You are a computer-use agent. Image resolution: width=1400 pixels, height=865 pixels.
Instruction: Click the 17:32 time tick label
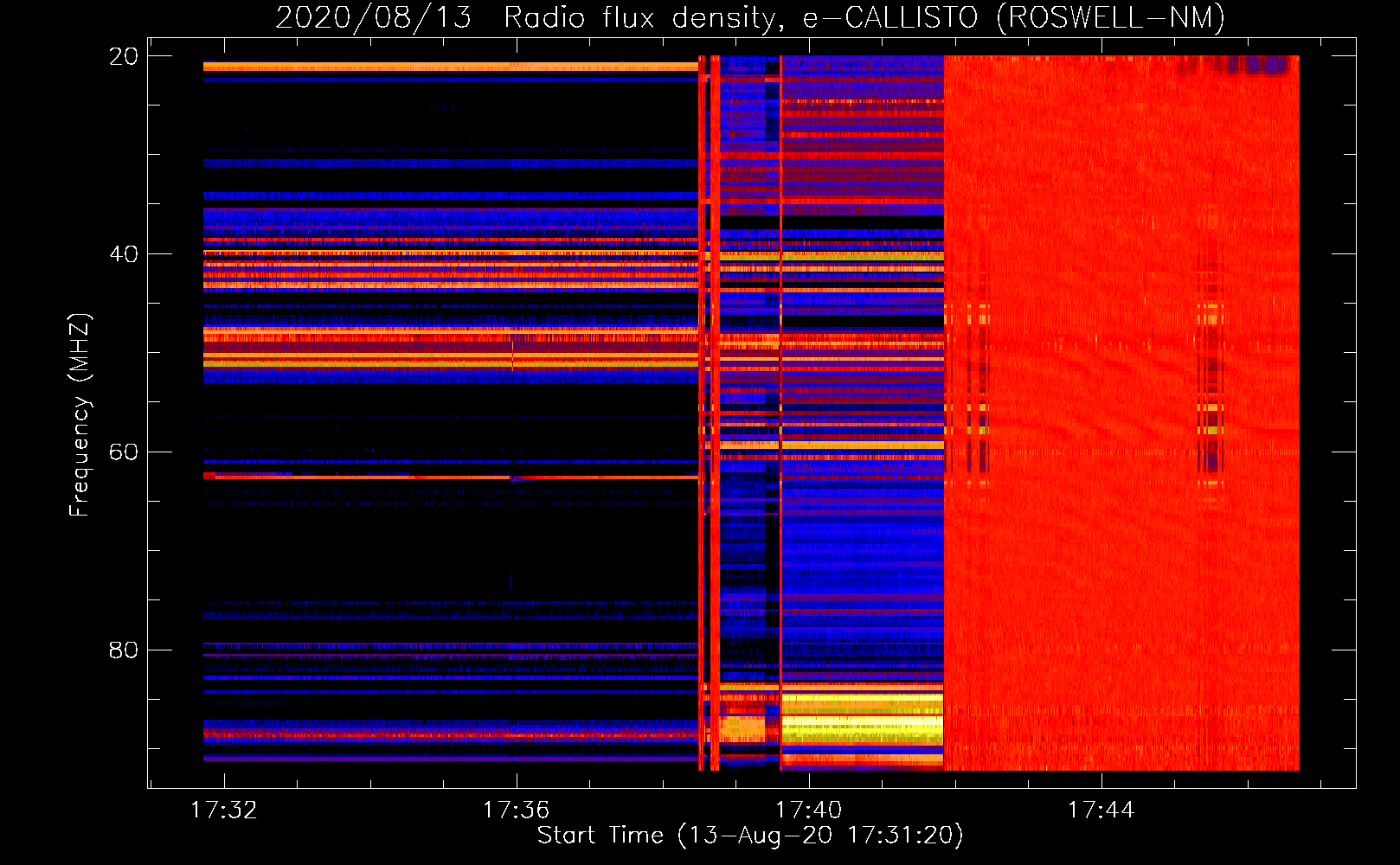pos(224,810)
